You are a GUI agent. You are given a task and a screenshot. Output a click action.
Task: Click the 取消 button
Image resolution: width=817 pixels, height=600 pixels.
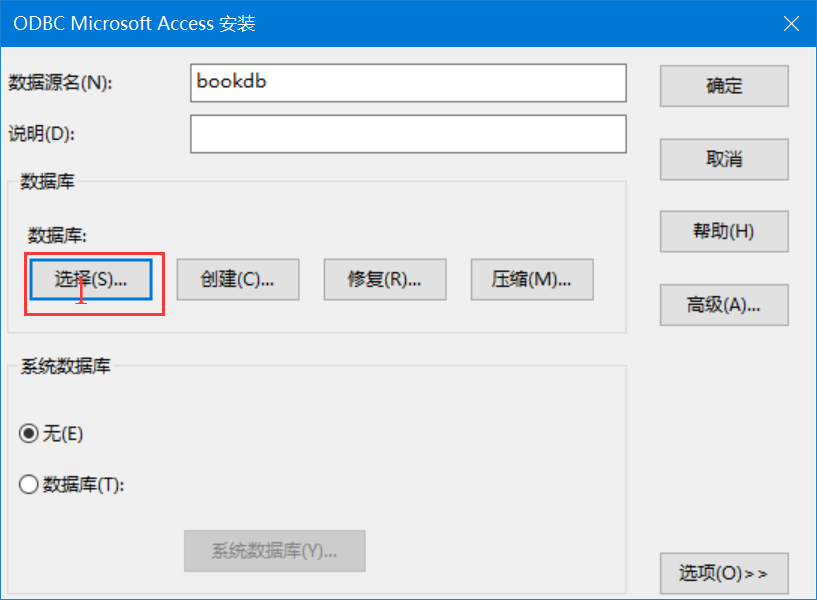(x=724, y=159)
